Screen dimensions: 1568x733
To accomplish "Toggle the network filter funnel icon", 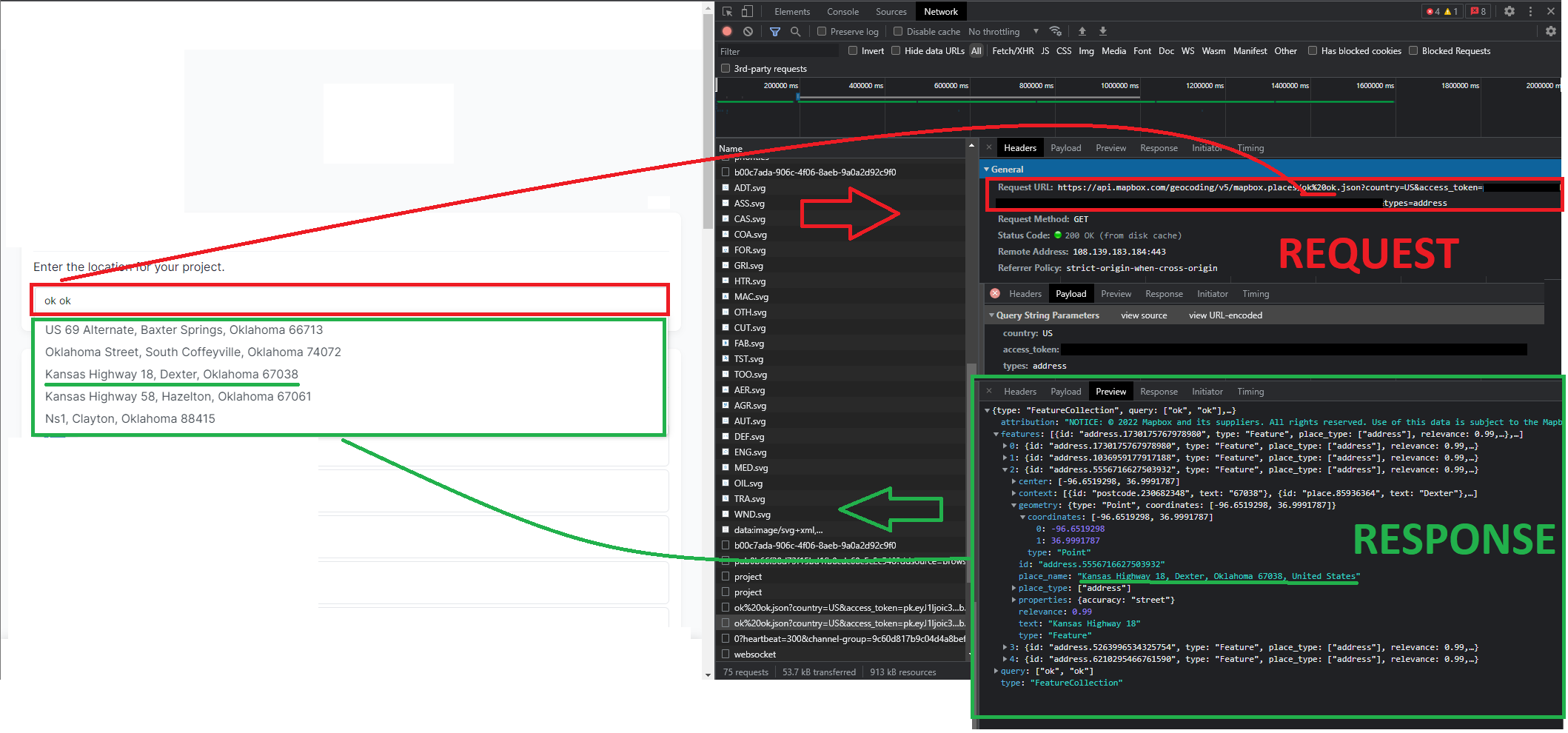I will [774, 31].
